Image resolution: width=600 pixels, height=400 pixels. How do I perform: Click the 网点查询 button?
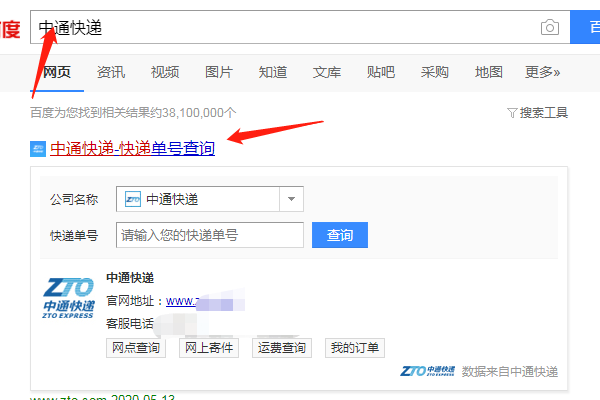pos(136,348)
